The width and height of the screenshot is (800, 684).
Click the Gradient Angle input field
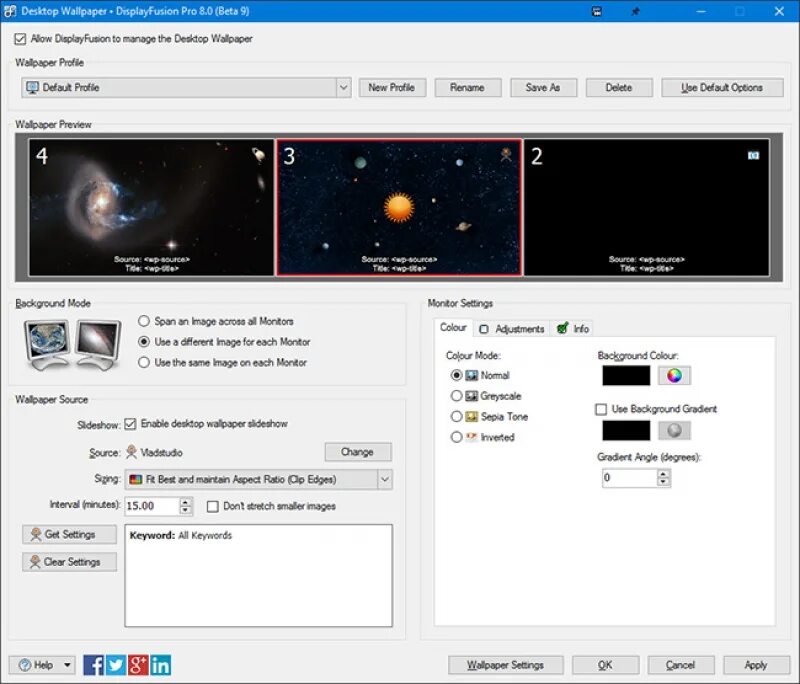(x=630, y=478)
